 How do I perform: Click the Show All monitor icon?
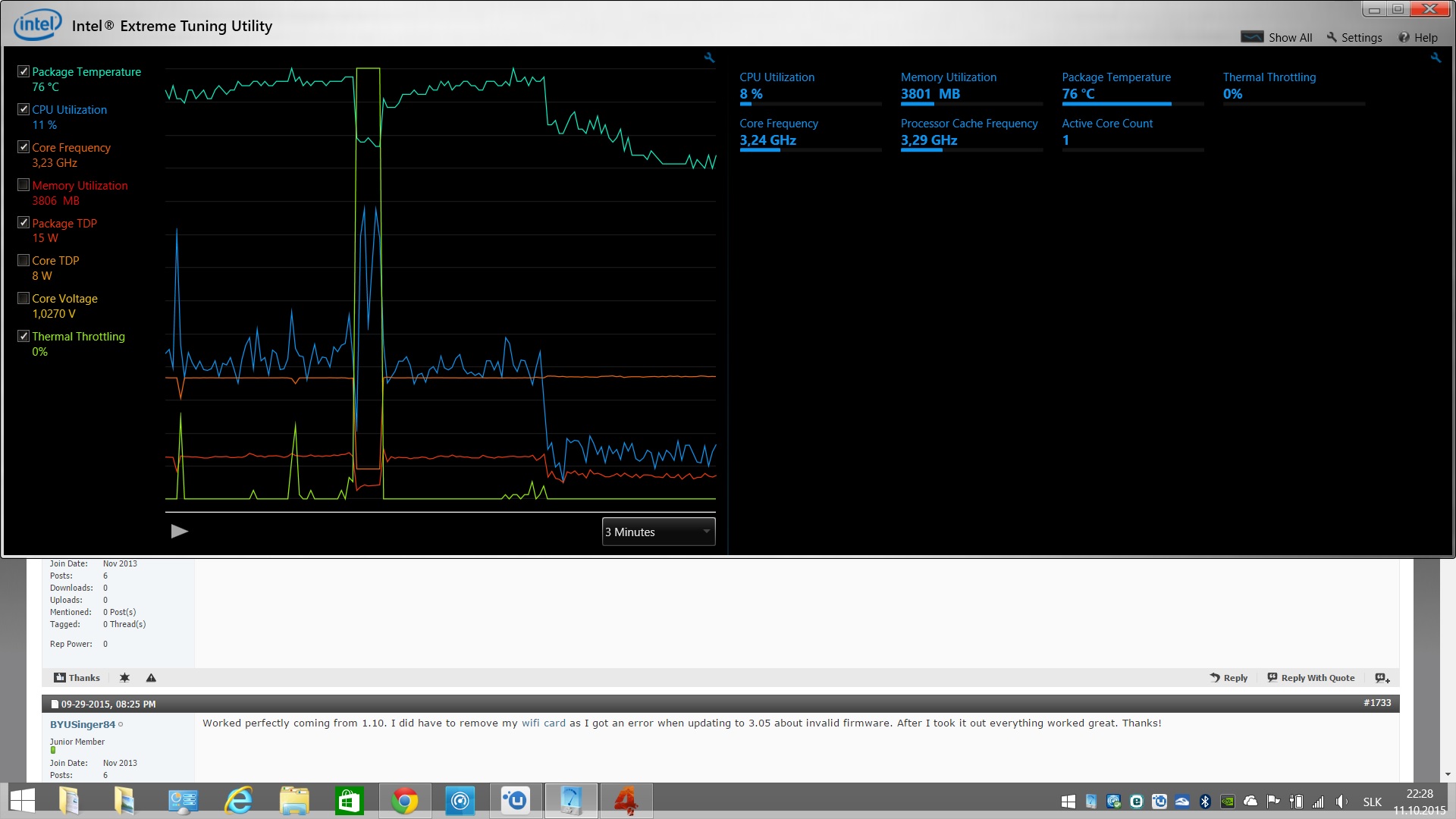coord(1252,37)
